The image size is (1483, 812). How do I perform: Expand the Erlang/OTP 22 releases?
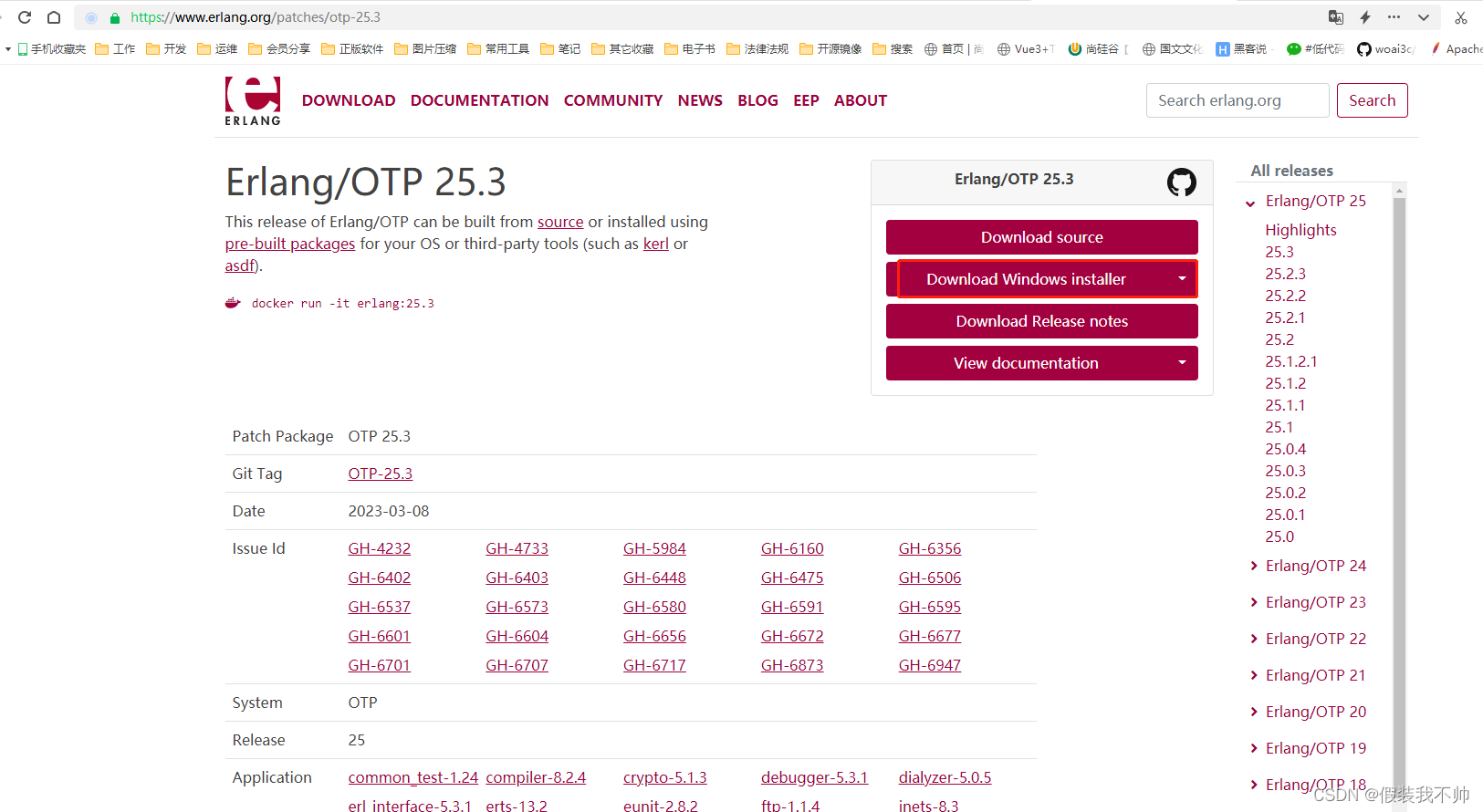[x=1254, y=639]
